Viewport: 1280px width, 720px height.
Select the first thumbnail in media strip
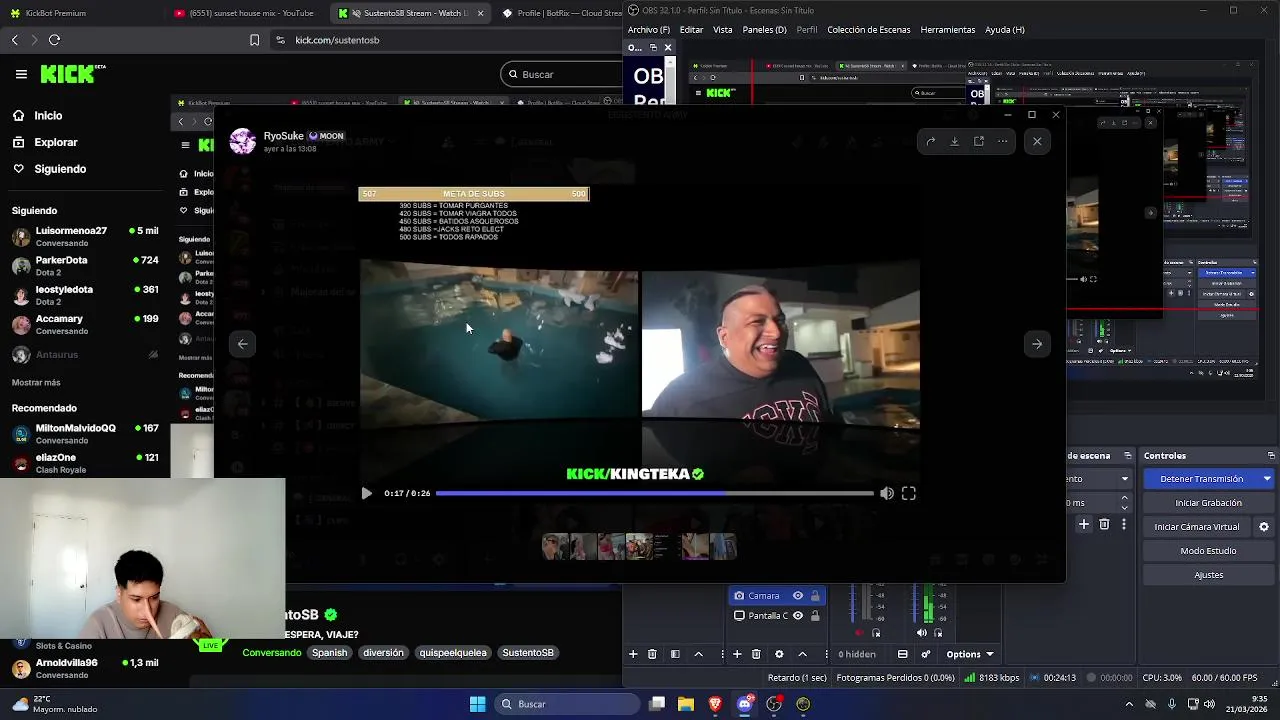pyautogui.click(x=555, y=546)
